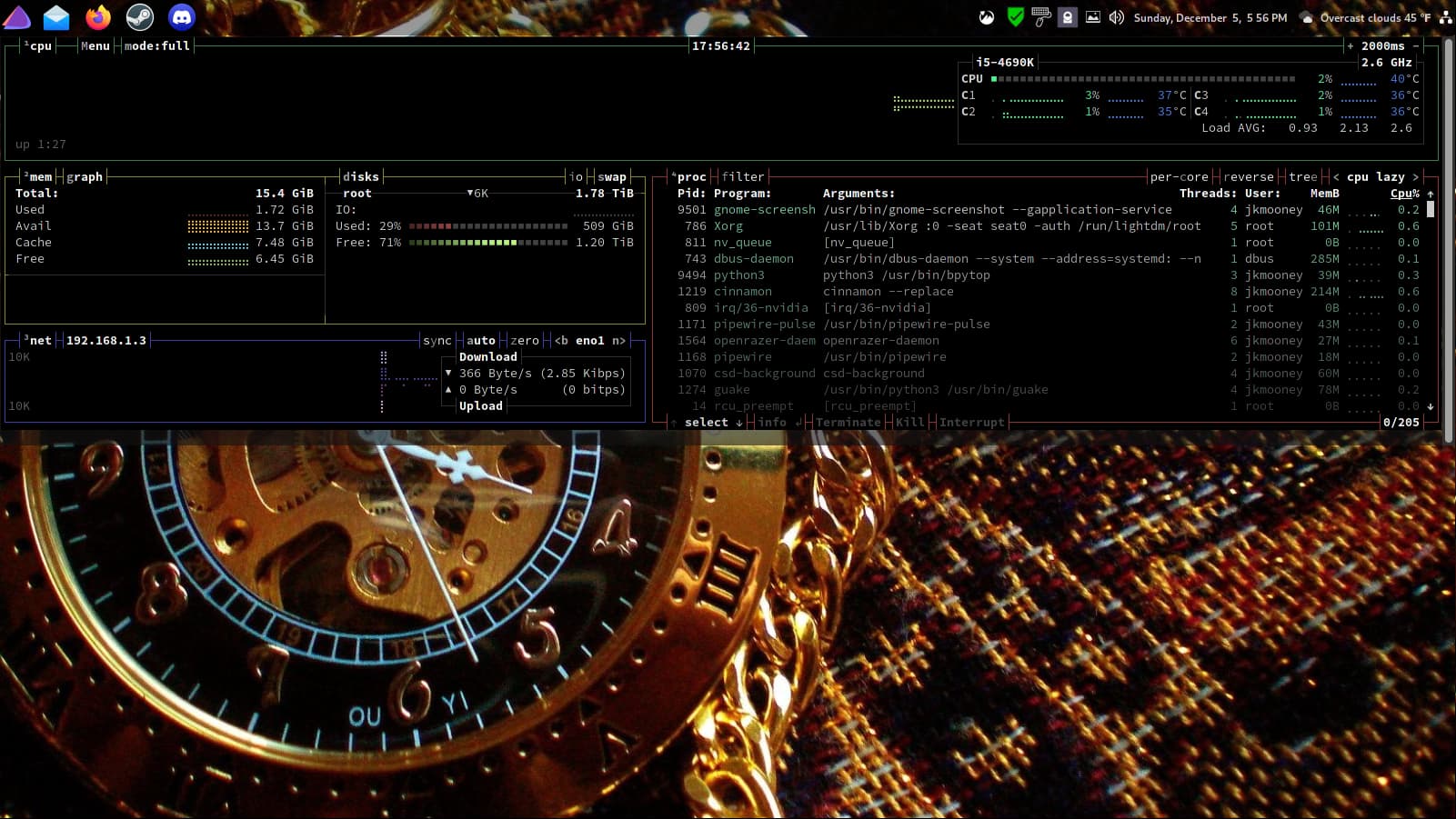Click the disk Free 71% bar
Screen dimensions: 1456x819
[x=488, y=242]
